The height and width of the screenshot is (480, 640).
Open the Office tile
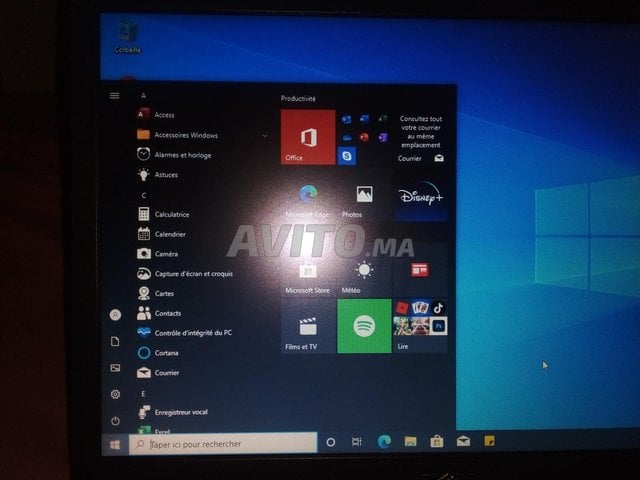[307, 137]
